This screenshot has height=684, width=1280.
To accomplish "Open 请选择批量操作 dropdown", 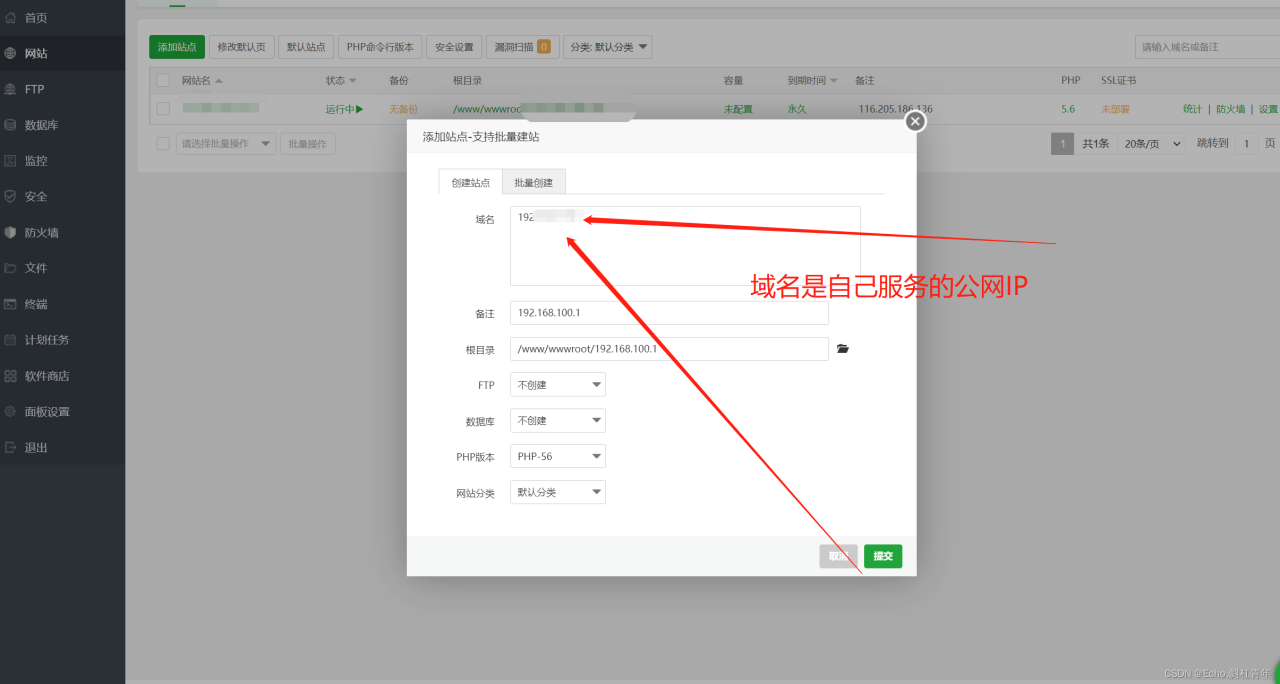I will pyautogui.click(x=226, y=144).
